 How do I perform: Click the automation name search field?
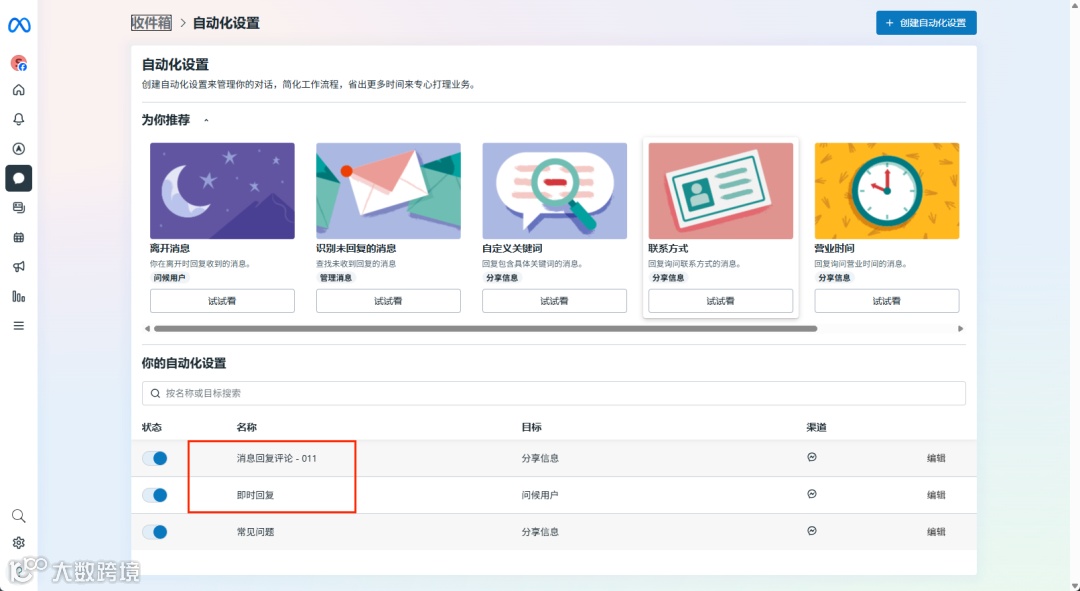(x=554, y=393)
